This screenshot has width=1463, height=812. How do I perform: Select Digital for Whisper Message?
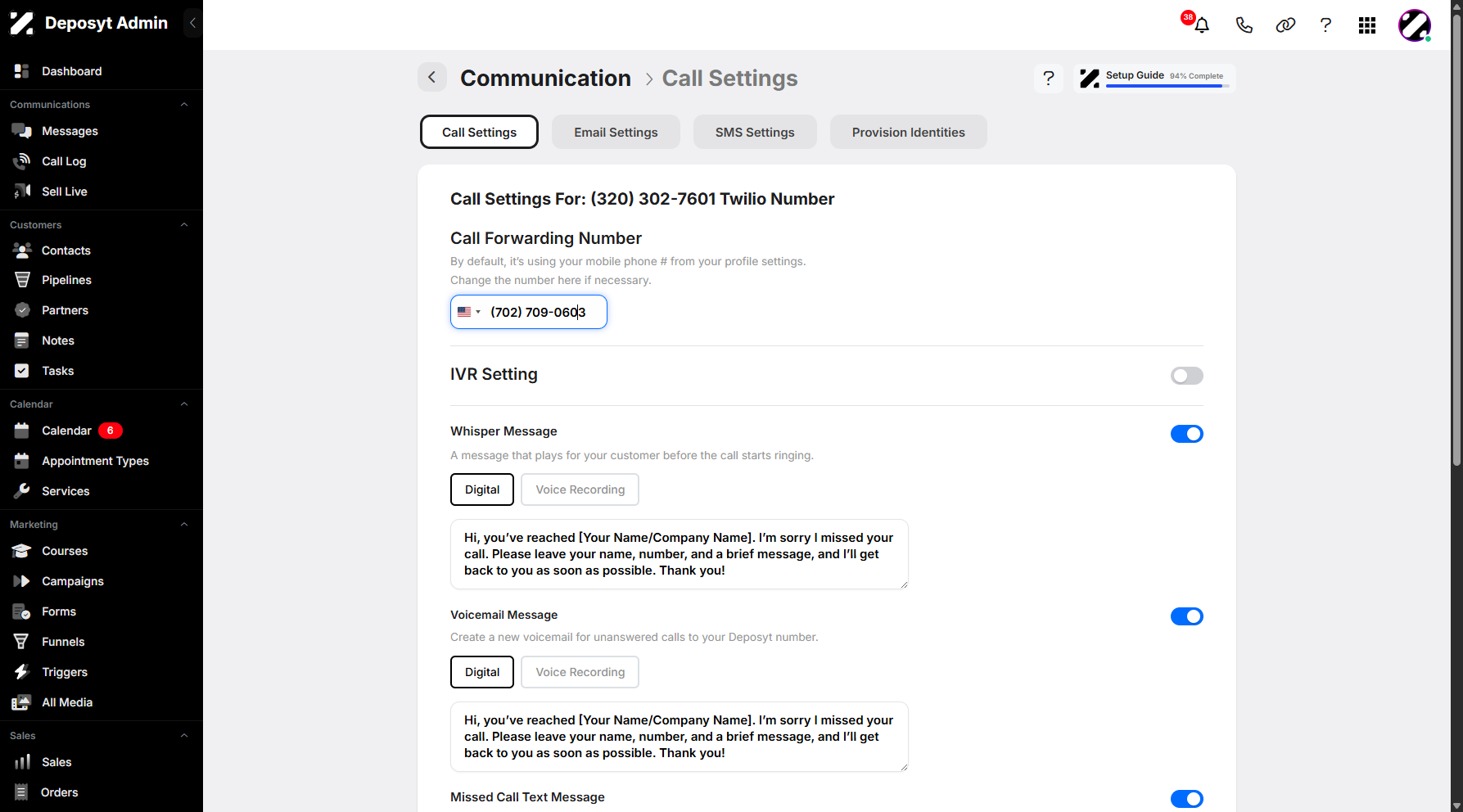pos(482,489)
